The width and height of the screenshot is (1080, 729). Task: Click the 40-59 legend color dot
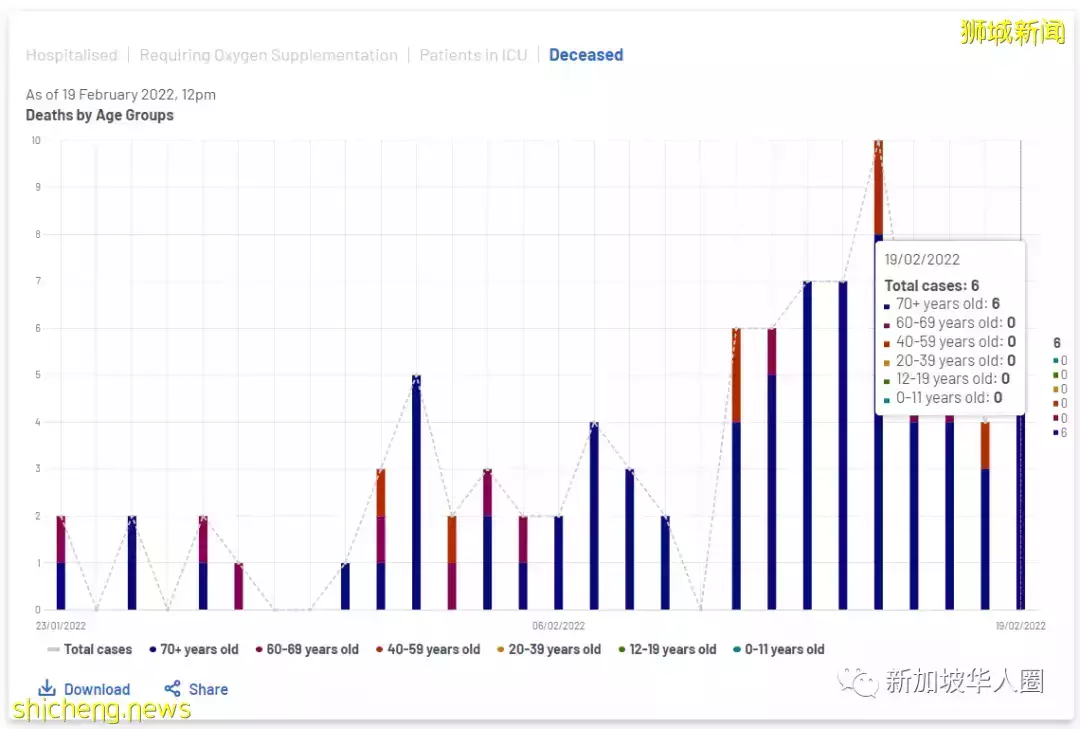pos(380,650)
